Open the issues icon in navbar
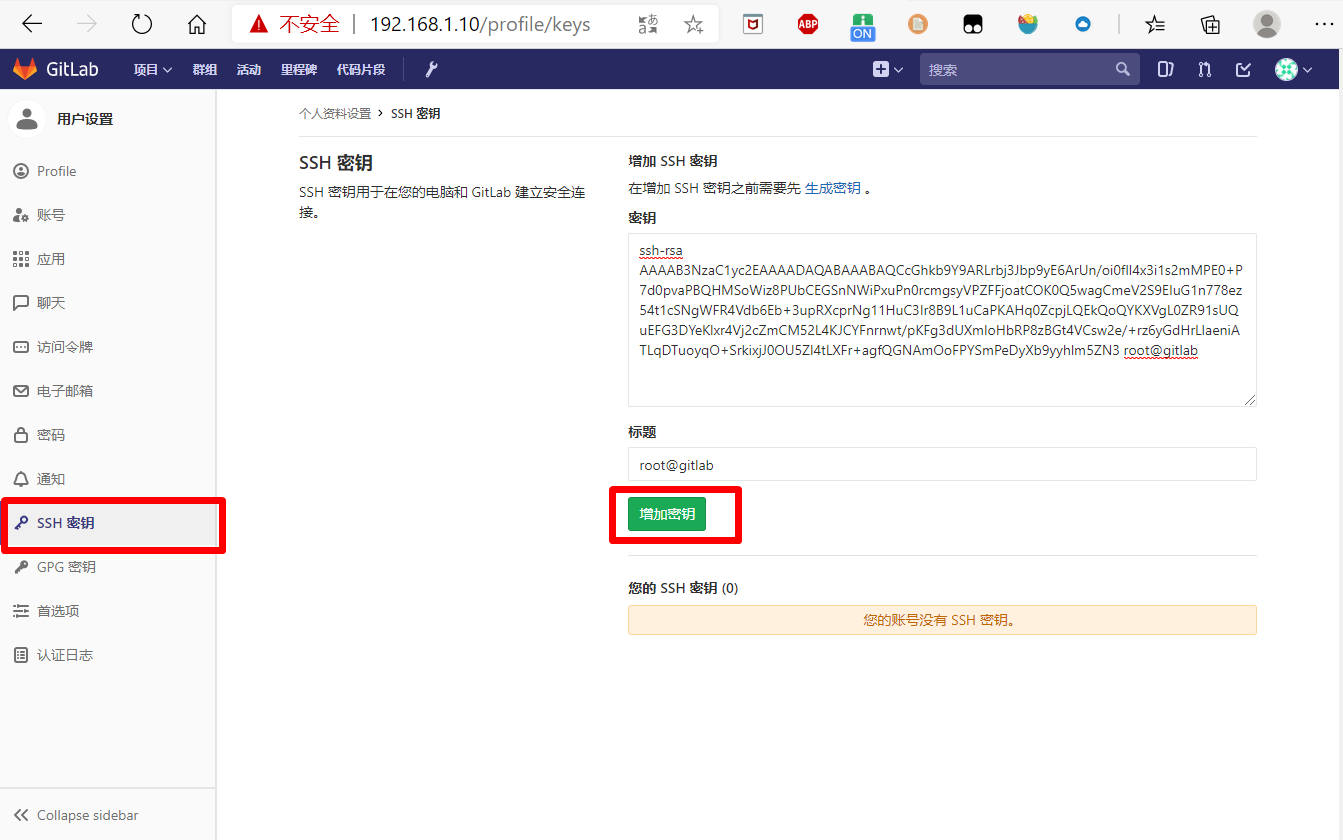Image resolution: width=1343 pixels, height=840 pixels. point(1165,69)
